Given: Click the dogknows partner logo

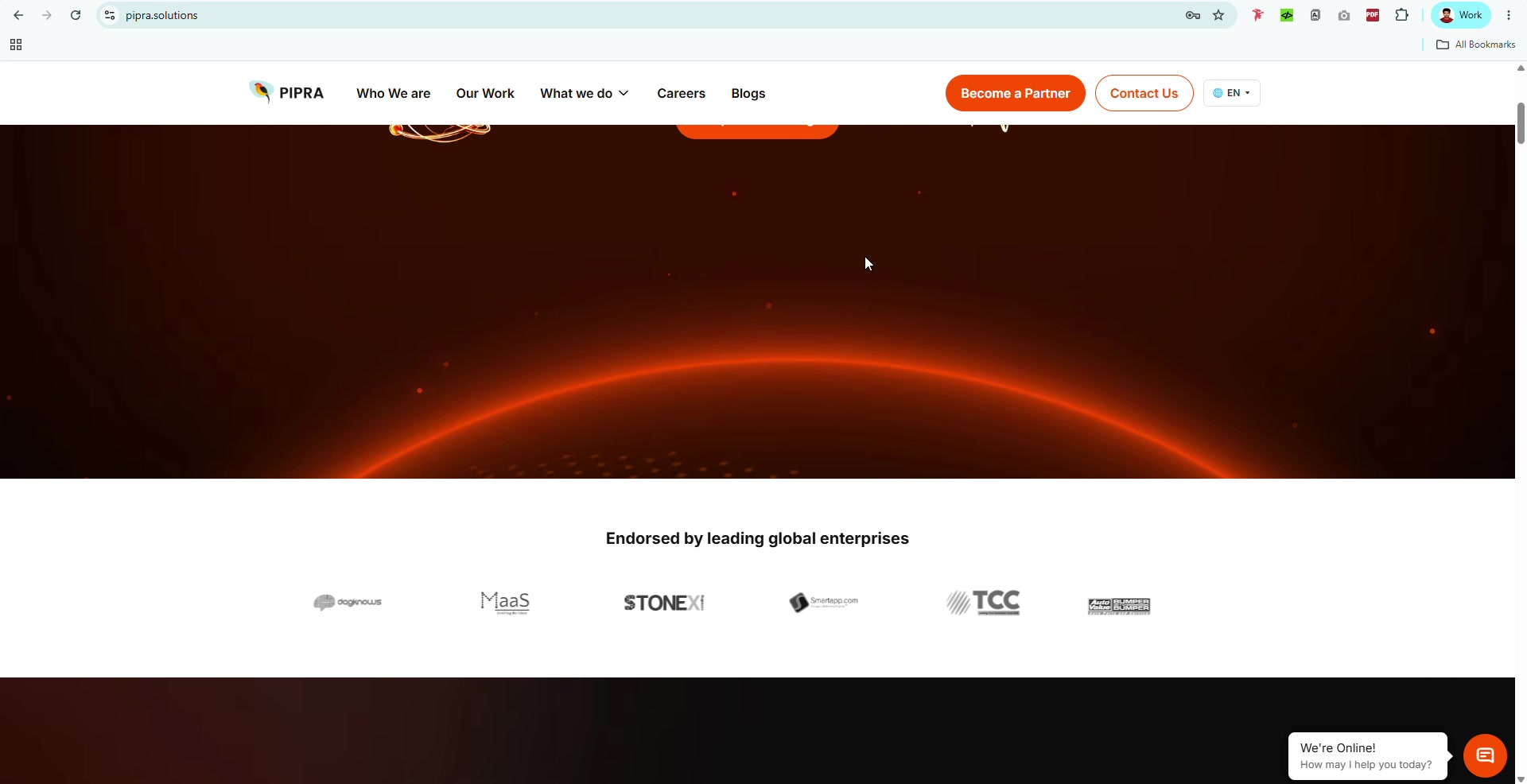Looking at the screenshot, I should (348, 603).
